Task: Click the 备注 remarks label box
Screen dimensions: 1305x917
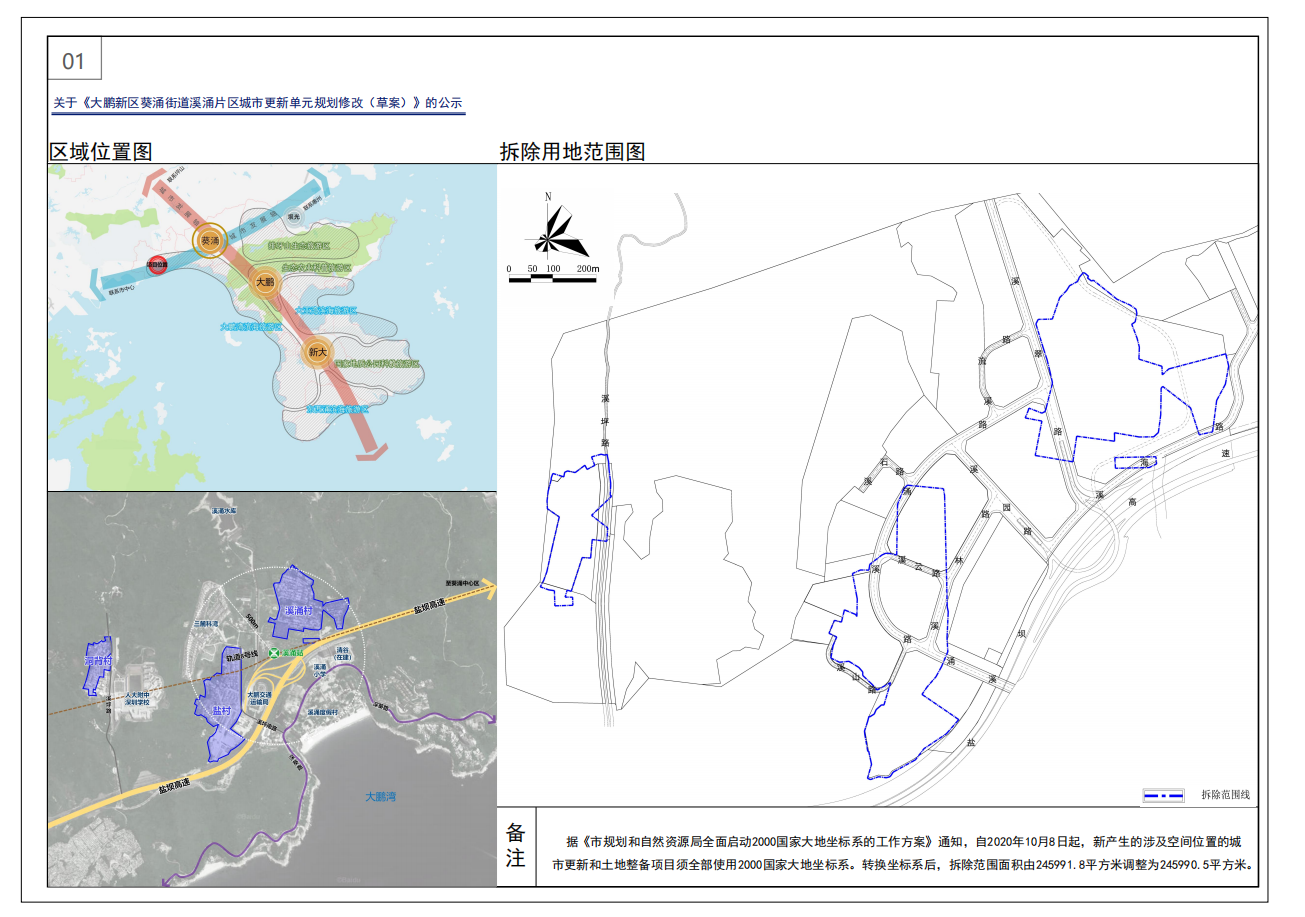Action: [x=516, y=846]
